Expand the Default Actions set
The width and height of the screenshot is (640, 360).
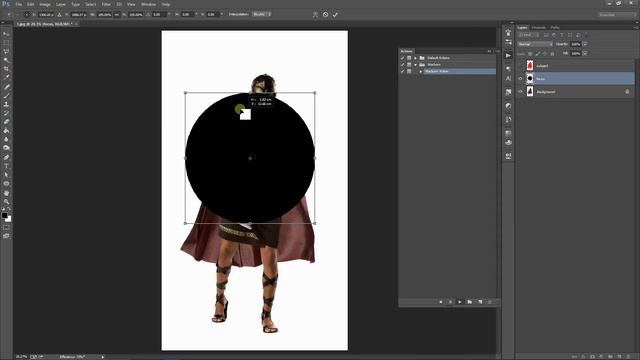(x=416, y=58)
